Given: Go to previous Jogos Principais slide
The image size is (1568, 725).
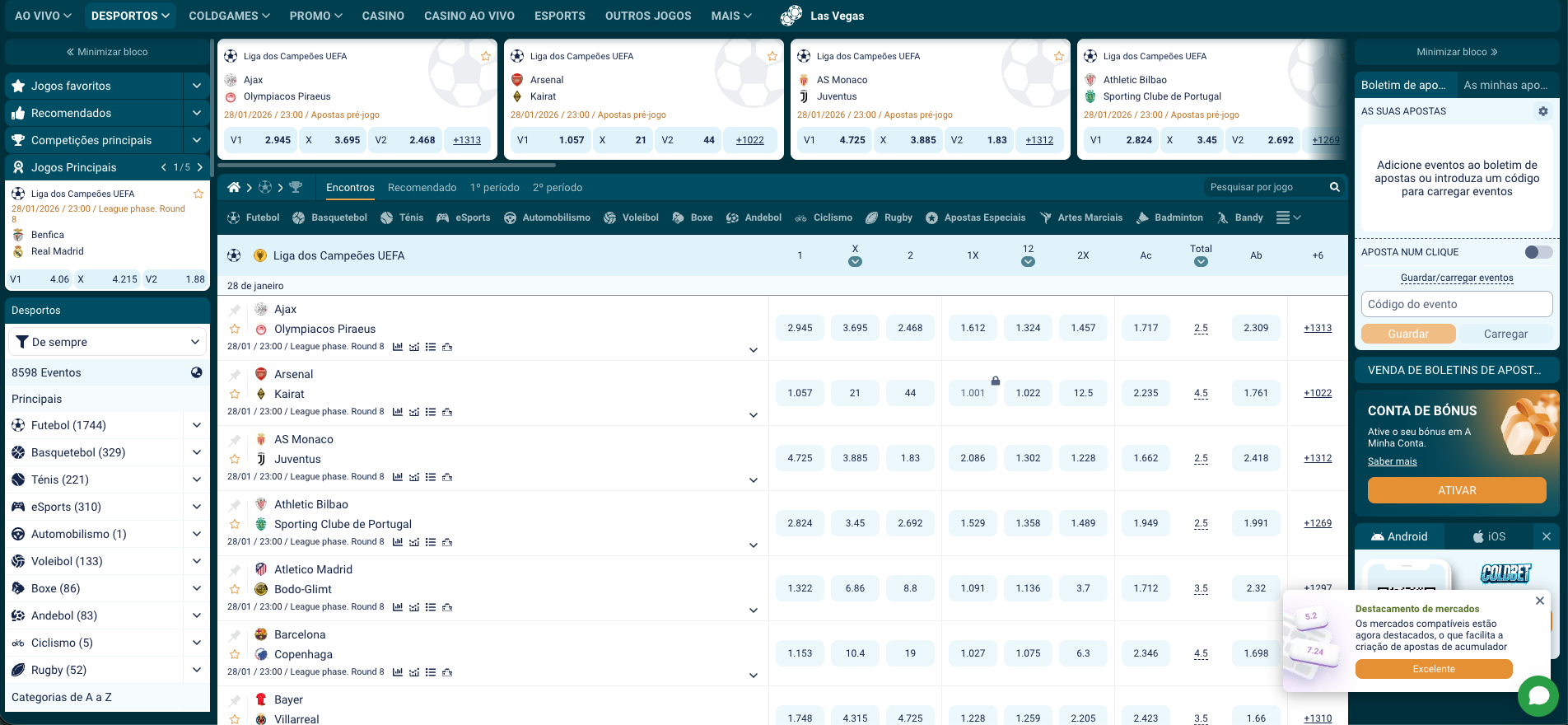Looking at the screenshot, I should pyautogui.click(x=164, y=167).
